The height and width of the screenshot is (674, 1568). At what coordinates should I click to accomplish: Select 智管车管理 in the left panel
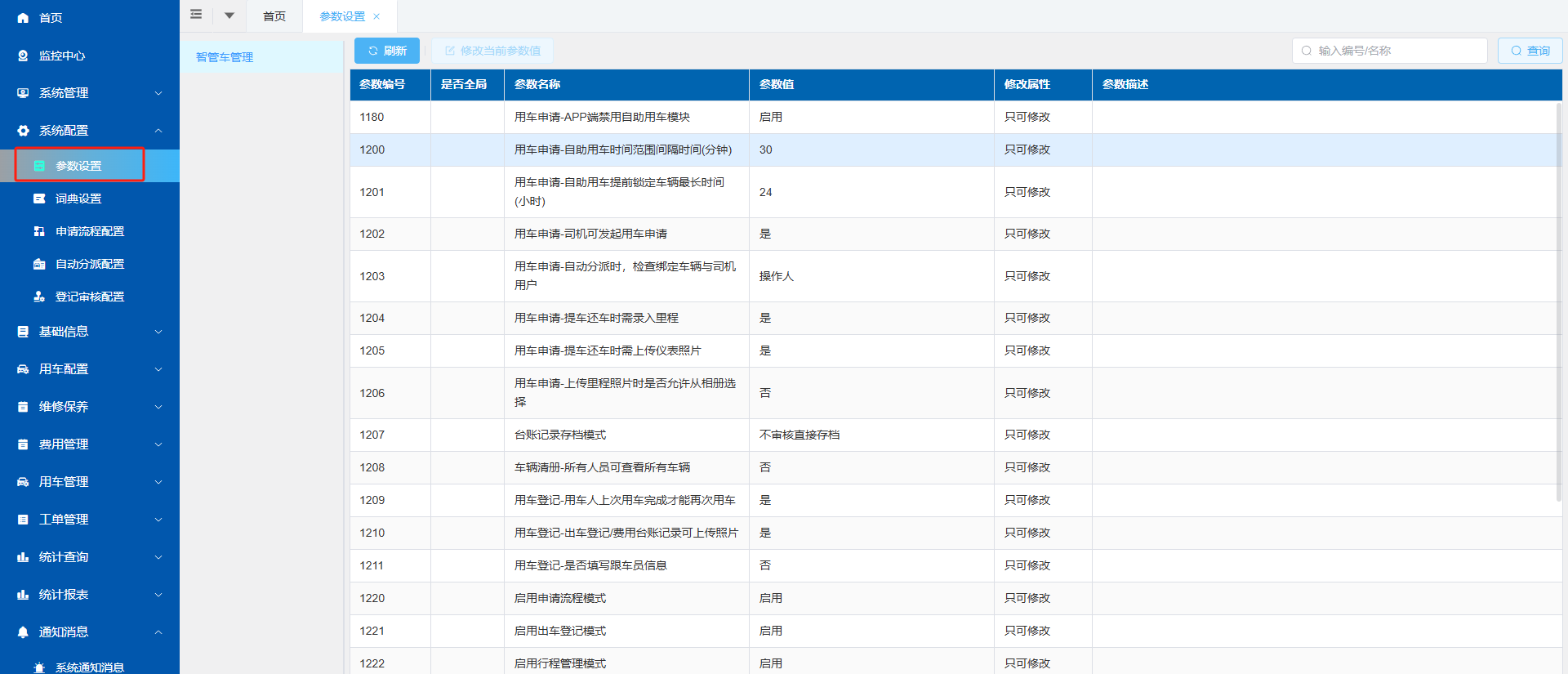(x=225, y=57)
